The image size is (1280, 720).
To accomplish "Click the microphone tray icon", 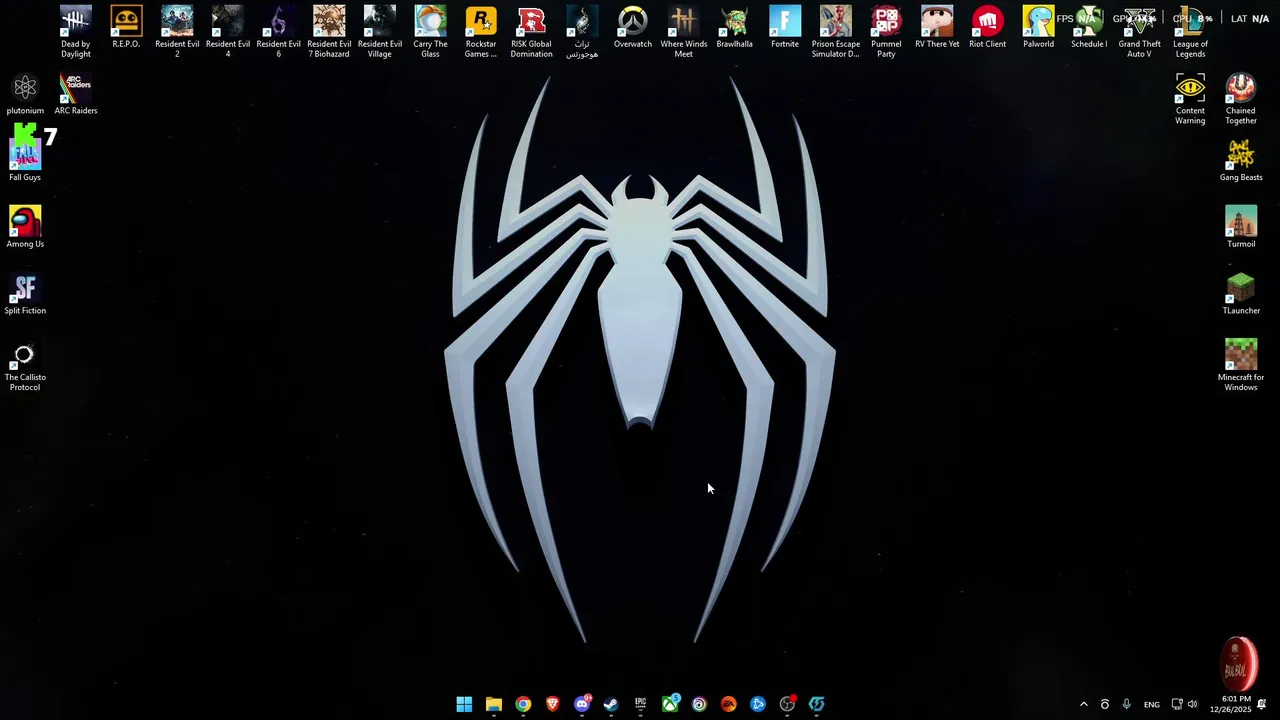I will point(1127,704).
